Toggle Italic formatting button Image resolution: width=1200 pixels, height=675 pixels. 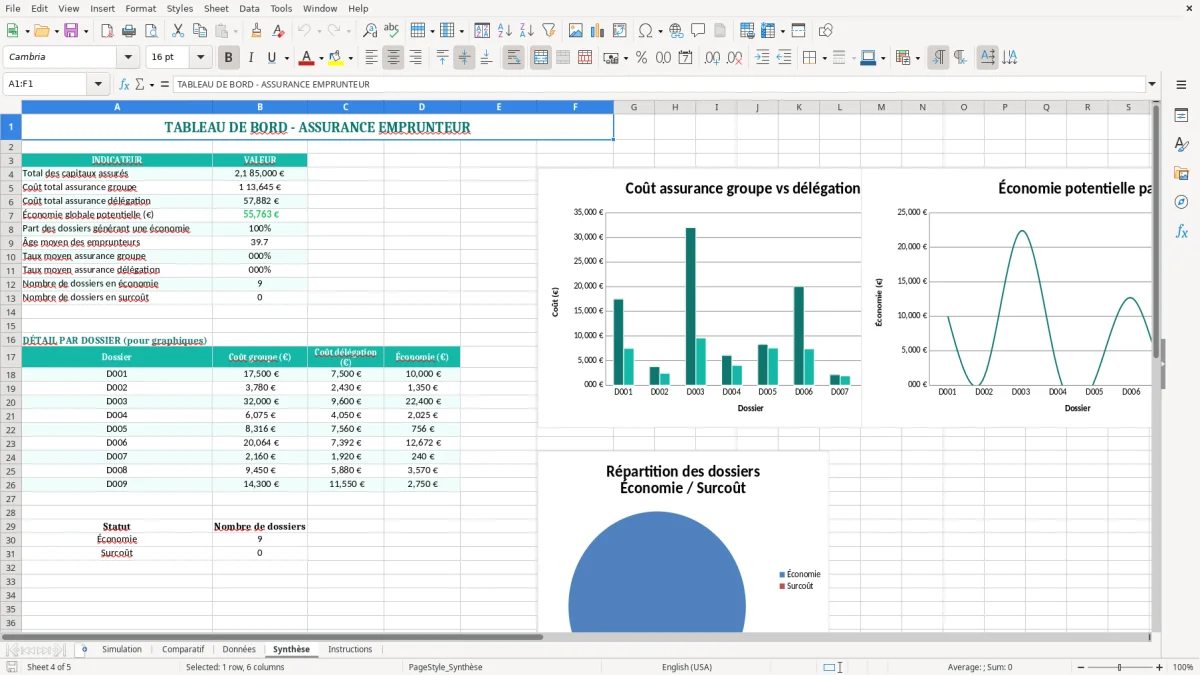click(250, 58)
